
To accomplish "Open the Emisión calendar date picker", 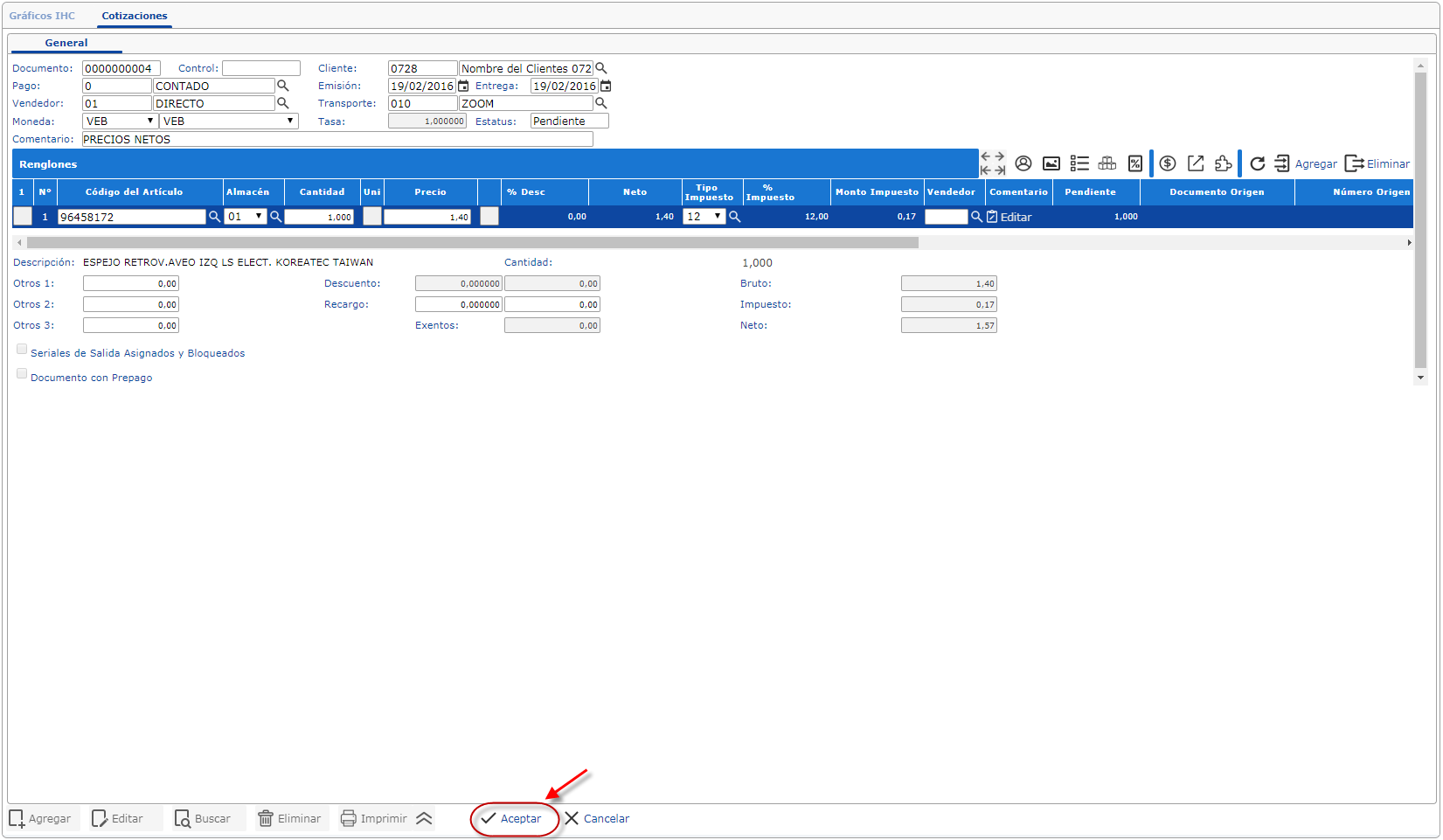I will tap(464, 87).
